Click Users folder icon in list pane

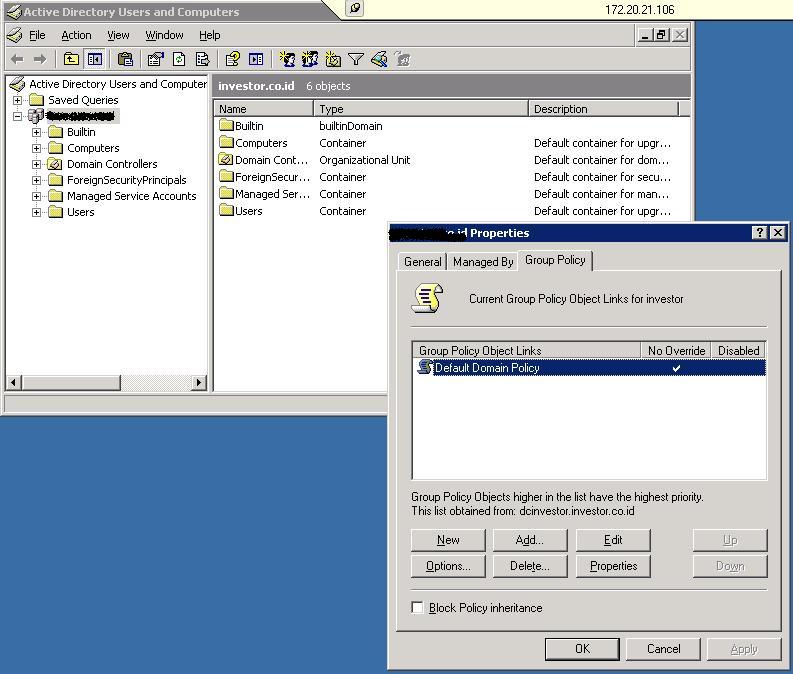(226, 210)
